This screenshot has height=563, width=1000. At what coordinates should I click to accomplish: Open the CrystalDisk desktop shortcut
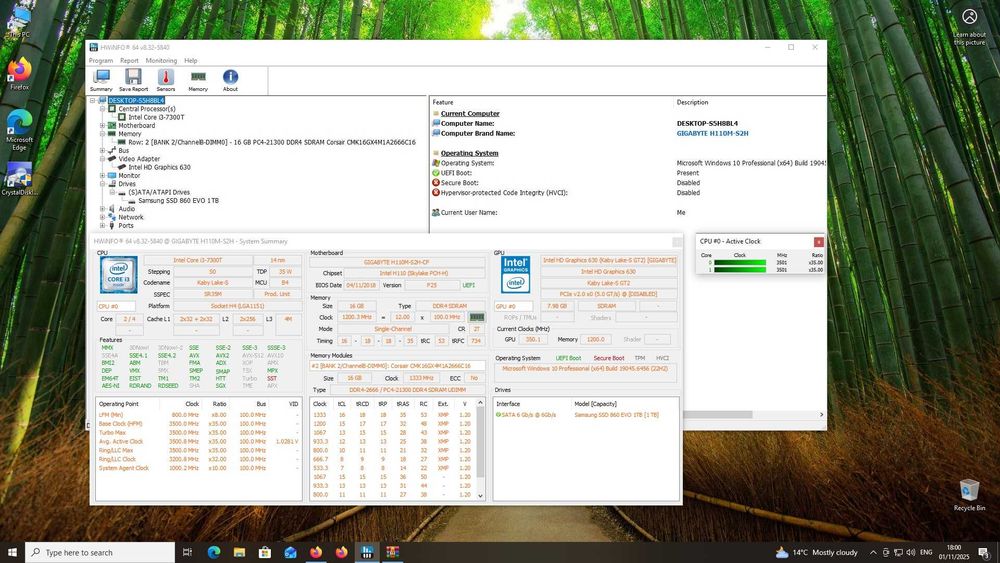pos(19,179)
